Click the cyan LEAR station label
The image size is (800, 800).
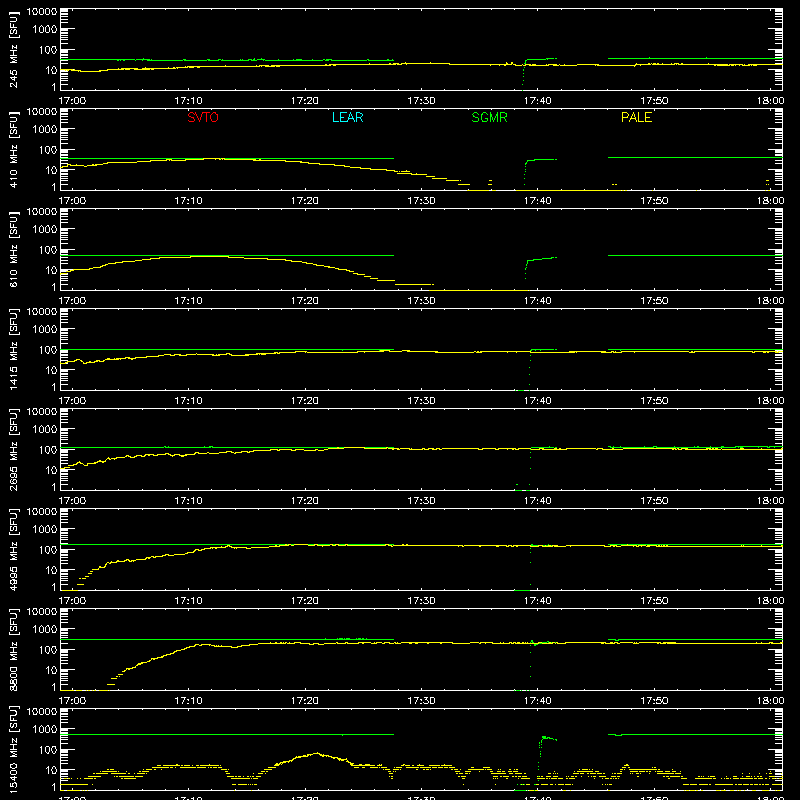(x=347, y=117)
